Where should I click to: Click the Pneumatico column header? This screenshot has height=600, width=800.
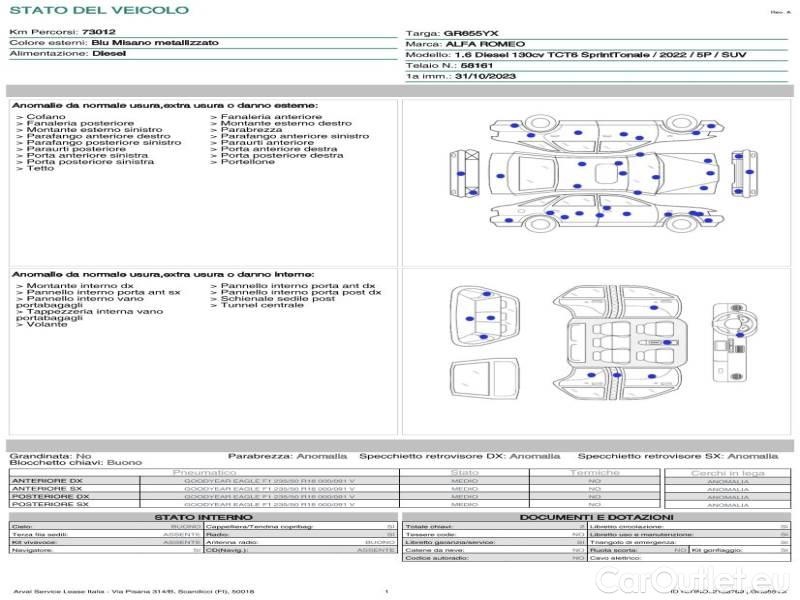(204, 472)
